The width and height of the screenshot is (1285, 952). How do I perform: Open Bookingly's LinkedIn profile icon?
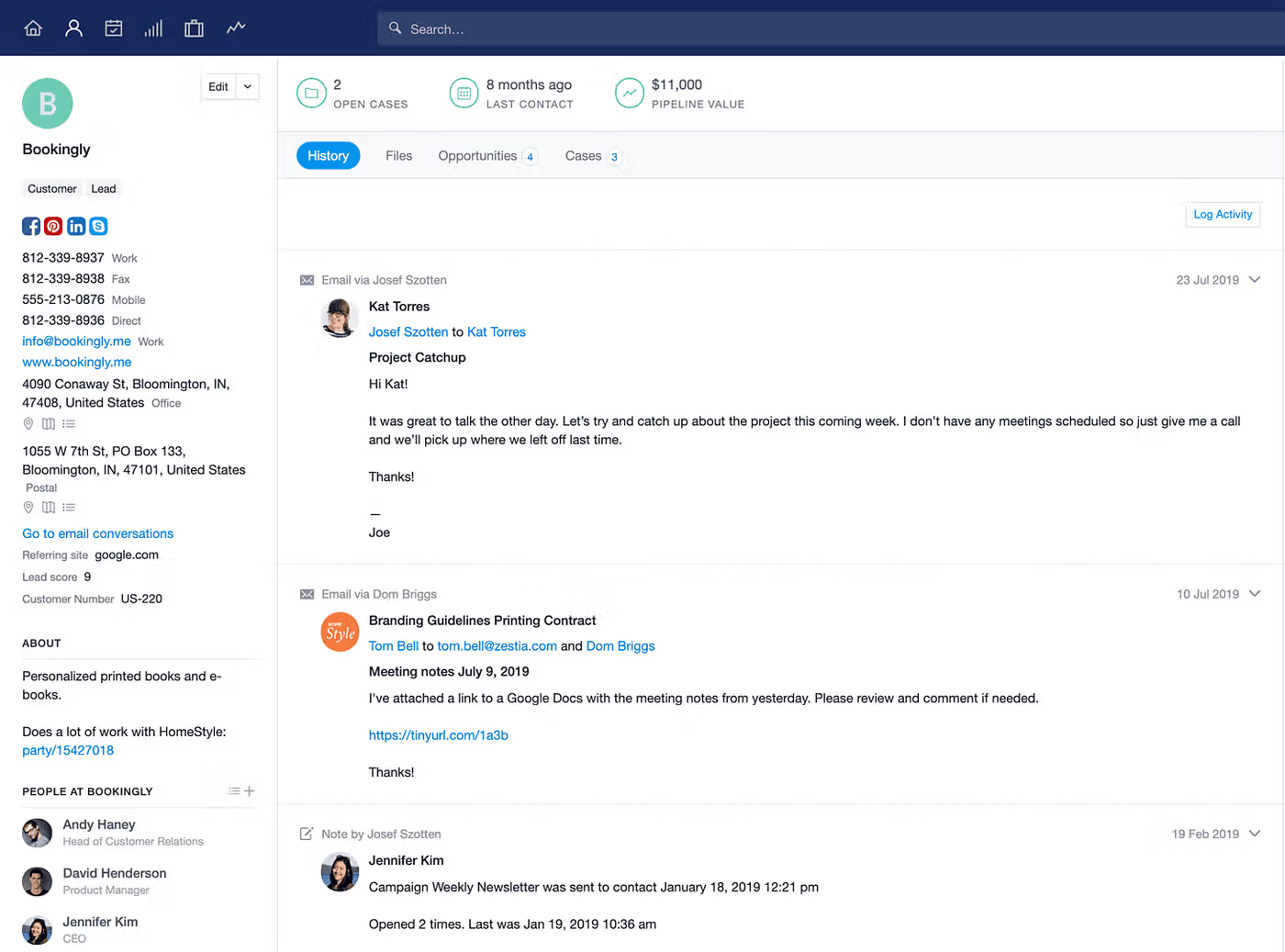click(x=76, y=226)
